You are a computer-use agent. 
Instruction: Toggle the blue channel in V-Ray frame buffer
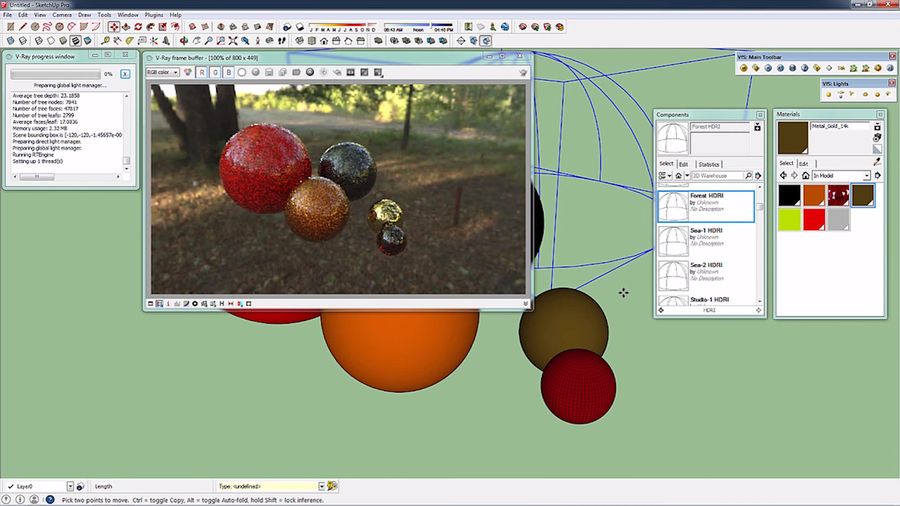pyautogui.click(x=228, y=72)
